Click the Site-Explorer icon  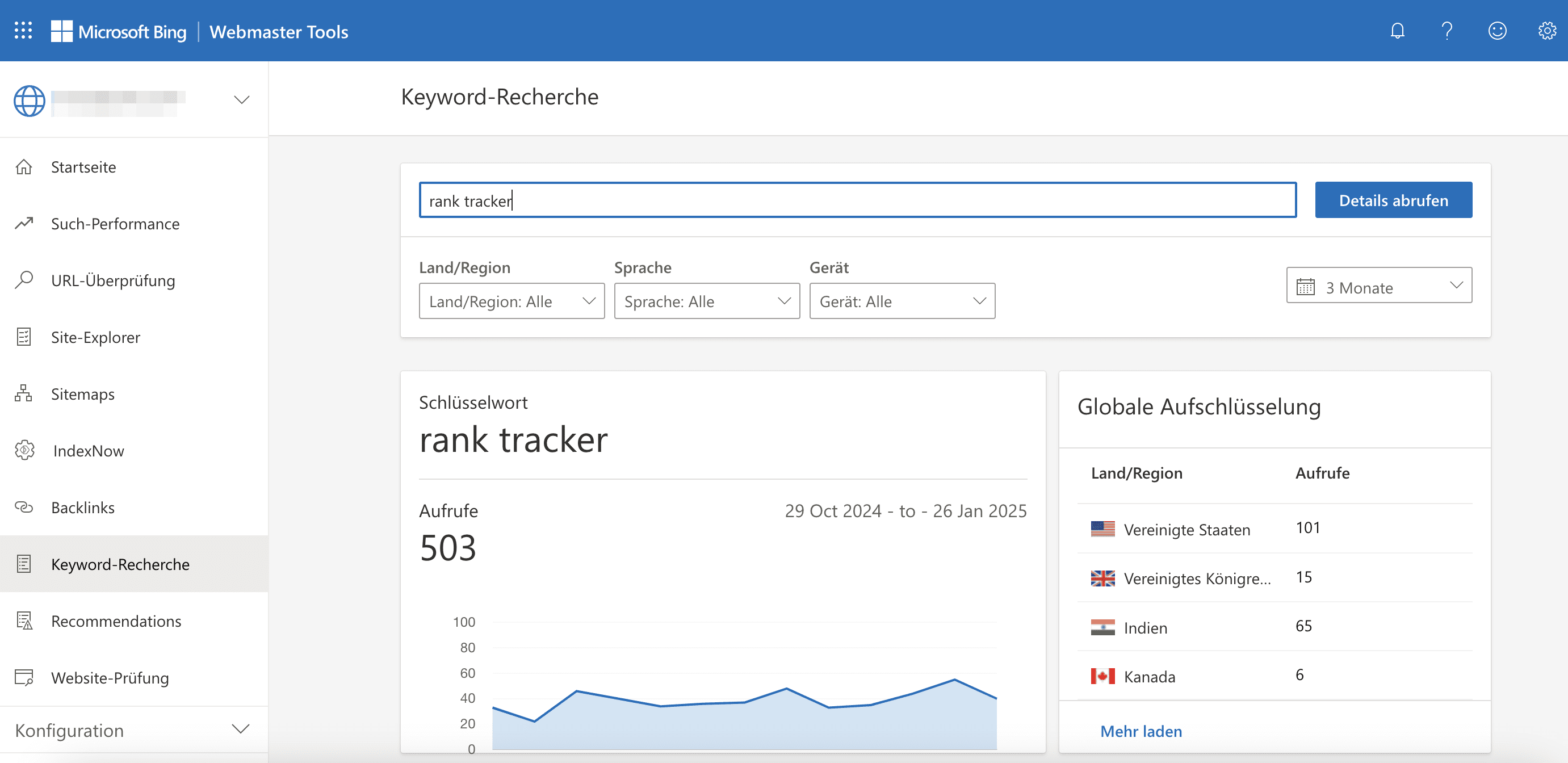(24, 337)
